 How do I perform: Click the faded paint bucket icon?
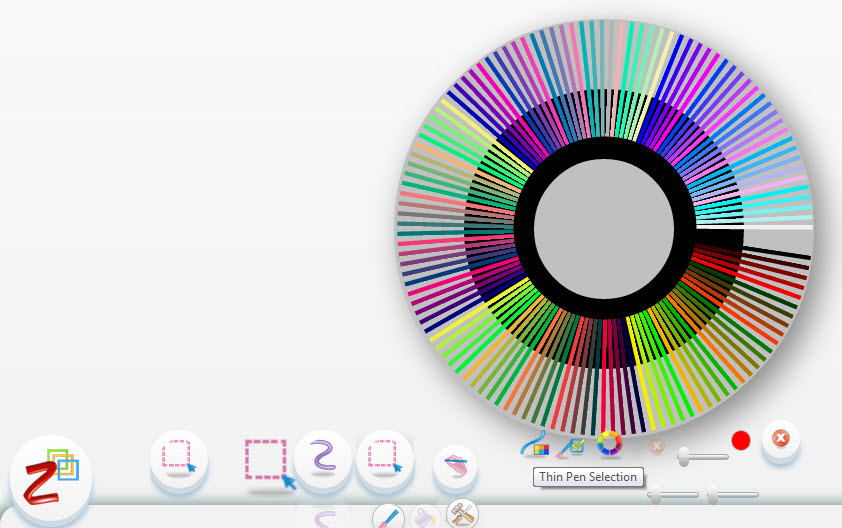[425, 518]
